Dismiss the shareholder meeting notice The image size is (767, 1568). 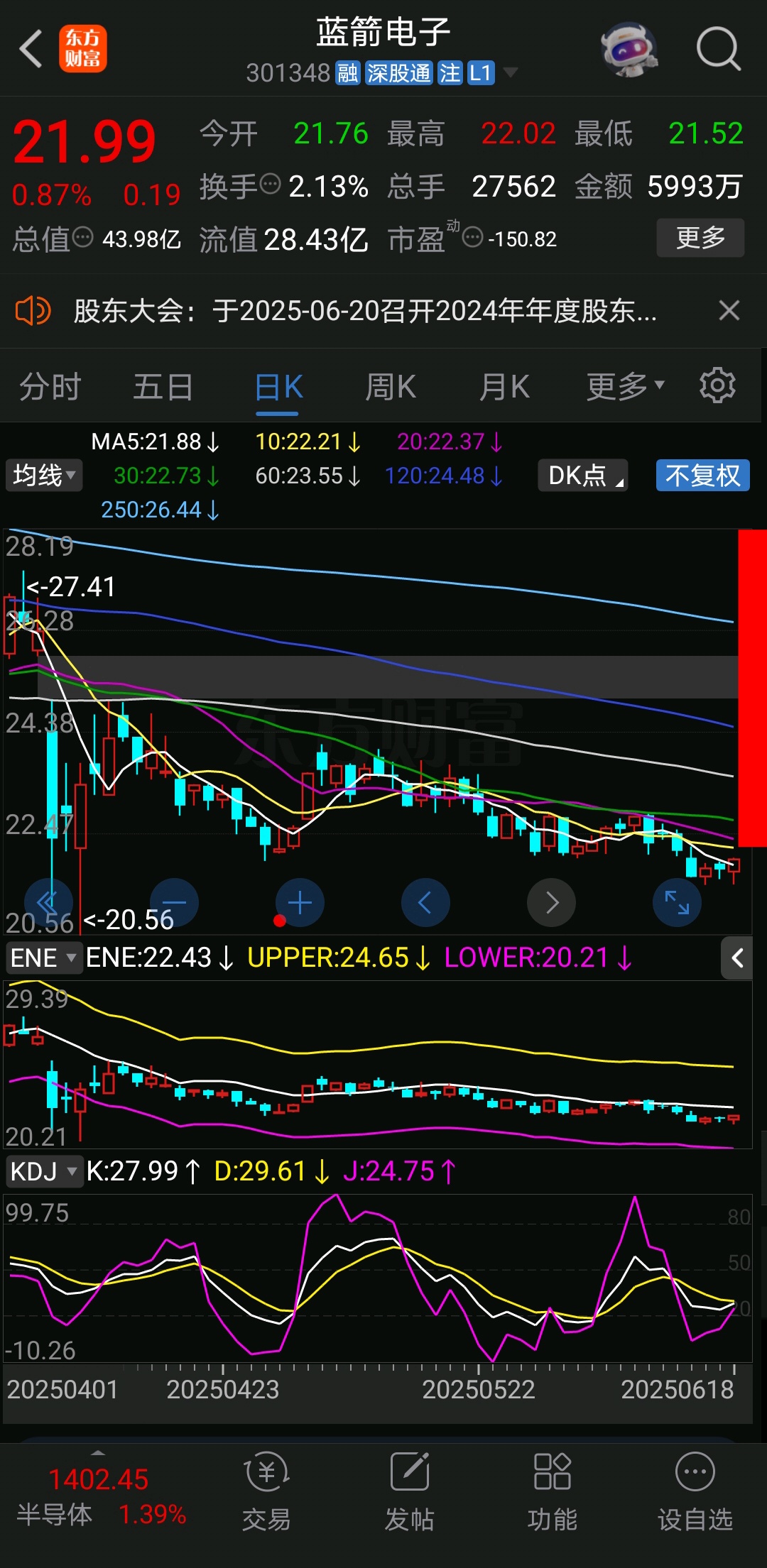point(729,311)
